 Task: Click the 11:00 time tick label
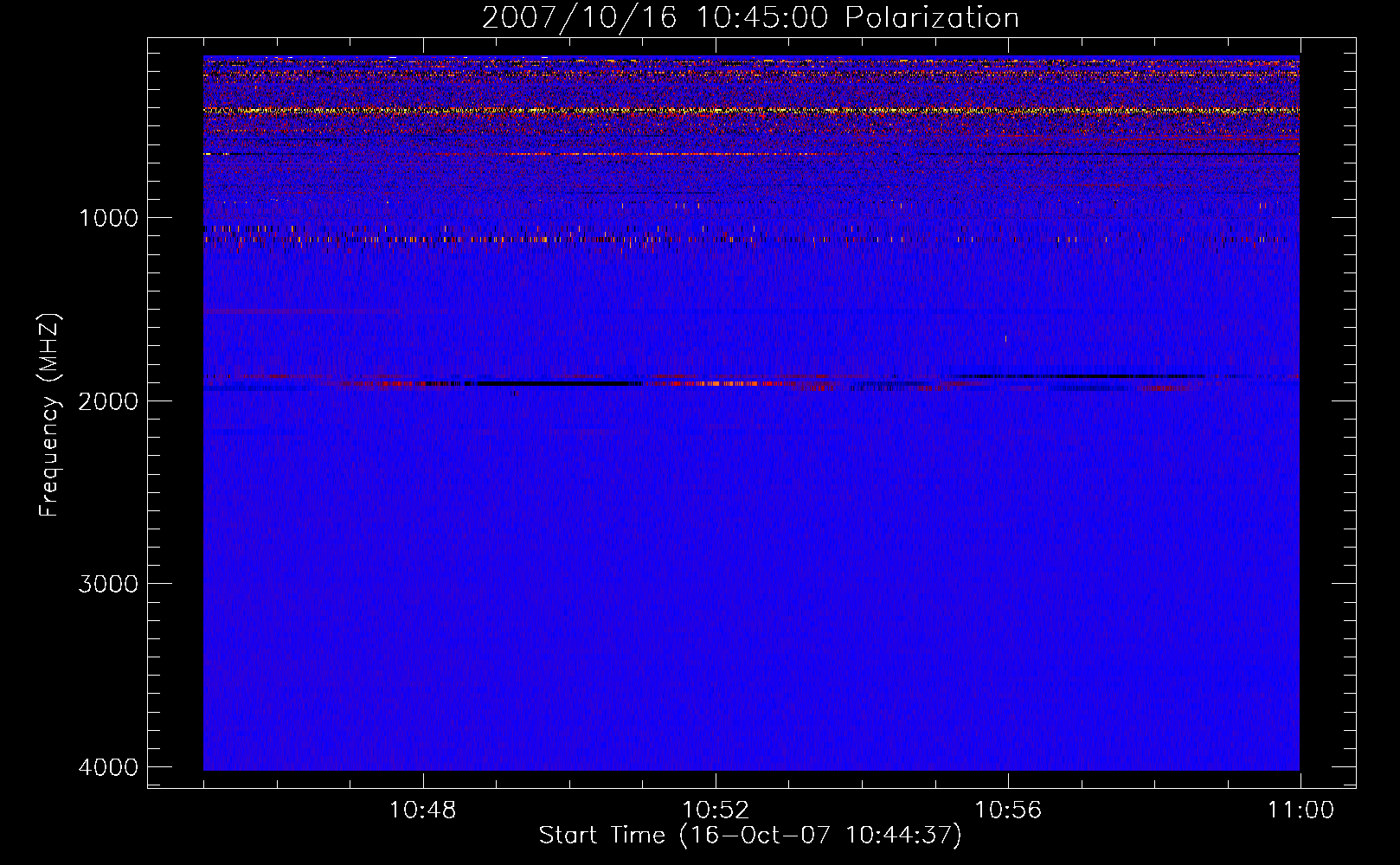1300,811
